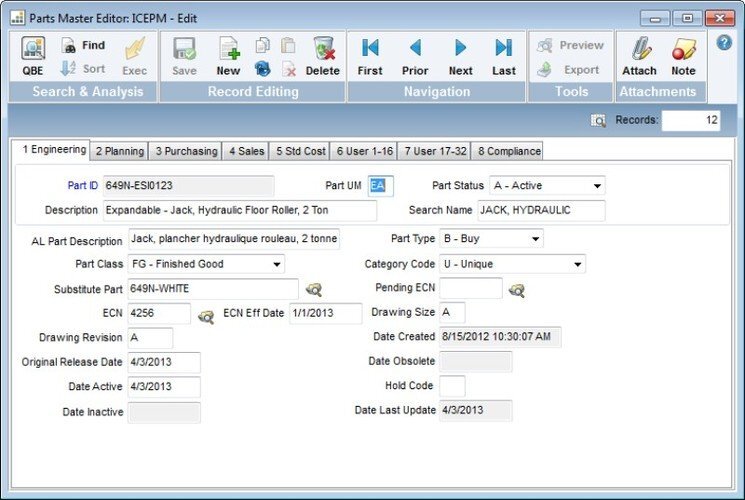Go to the Next record
745x500 pixels.
pyautogui.click(x=460, y=55)
